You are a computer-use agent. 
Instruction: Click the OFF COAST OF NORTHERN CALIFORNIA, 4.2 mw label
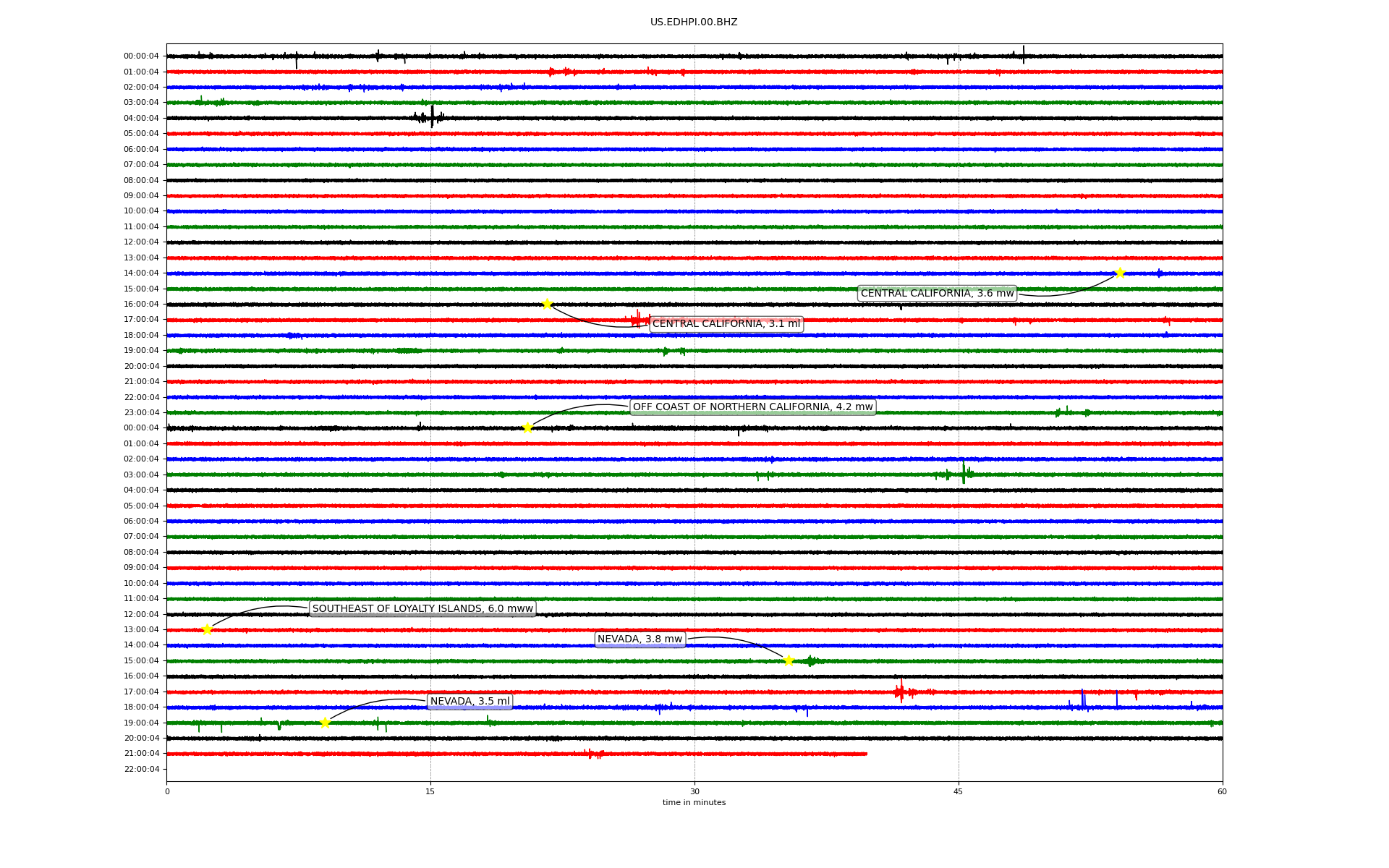coord(752,407)
